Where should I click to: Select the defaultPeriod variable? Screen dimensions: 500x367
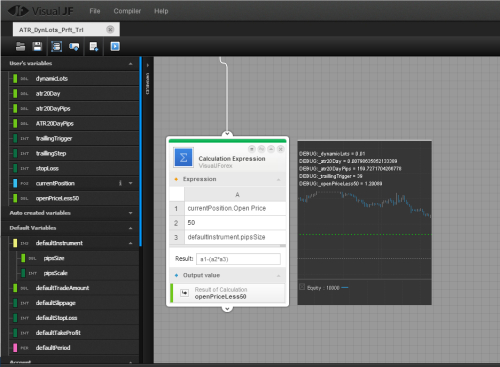click(x=73, y=348)
